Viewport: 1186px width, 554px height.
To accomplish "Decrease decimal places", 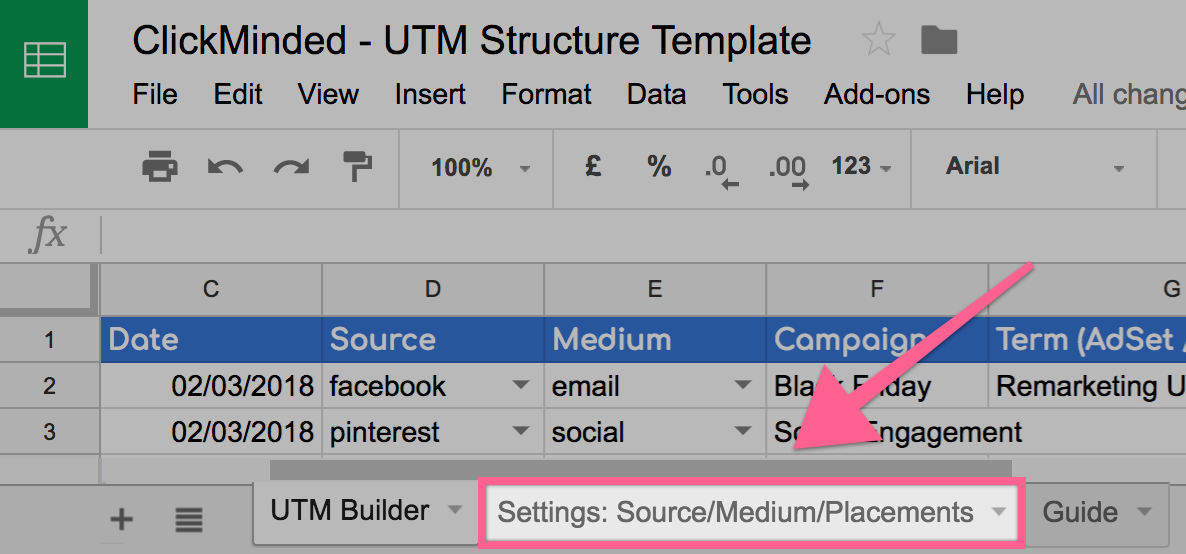I will click(x=720, y=168).
